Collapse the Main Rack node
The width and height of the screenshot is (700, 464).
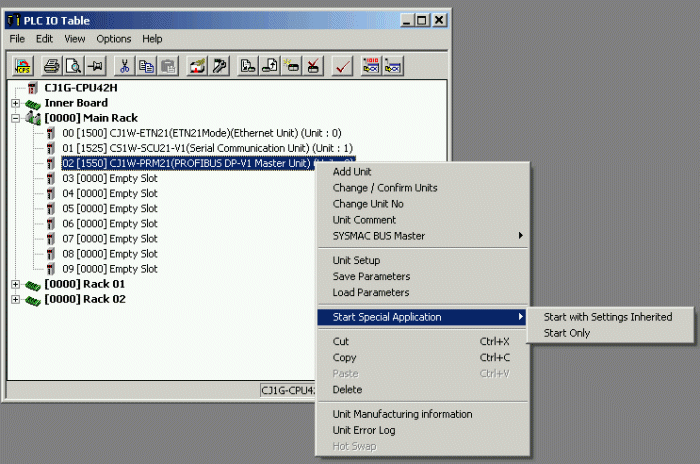pyautogui.click(x=15, y=118)
